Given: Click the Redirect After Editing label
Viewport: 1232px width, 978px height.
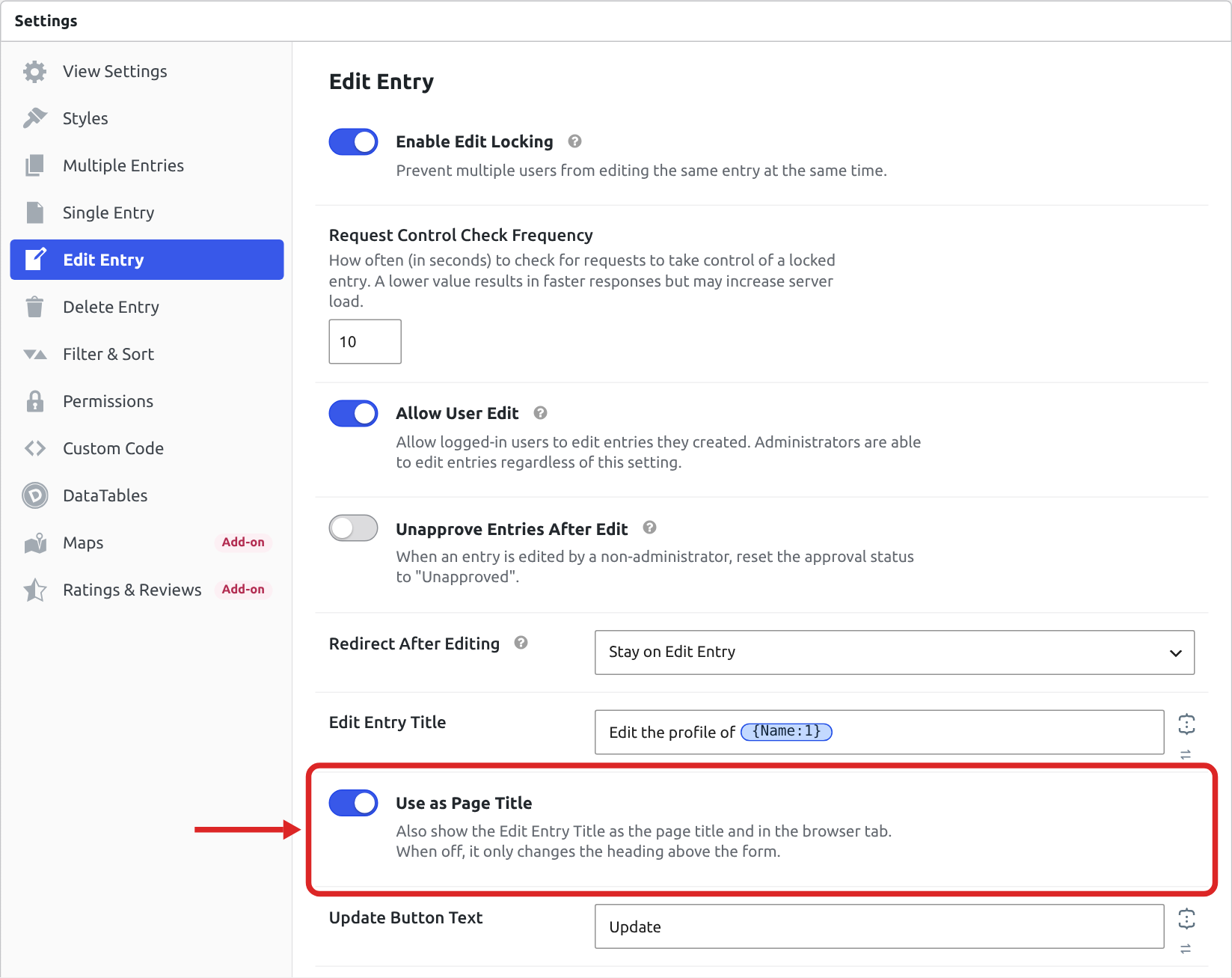Looking at the screenshot, I should [x=414, y=644].
